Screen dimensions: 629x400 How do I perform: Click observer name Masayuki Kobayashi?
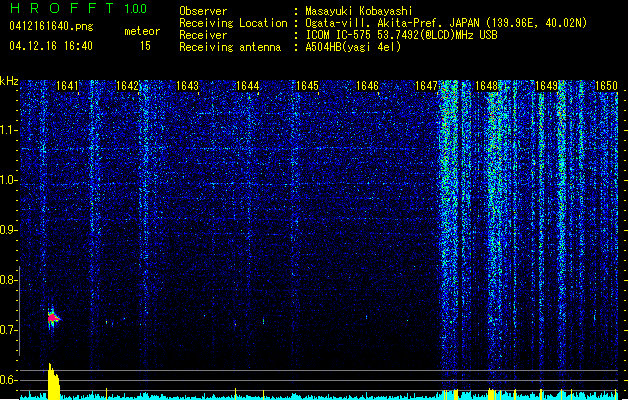359,11
